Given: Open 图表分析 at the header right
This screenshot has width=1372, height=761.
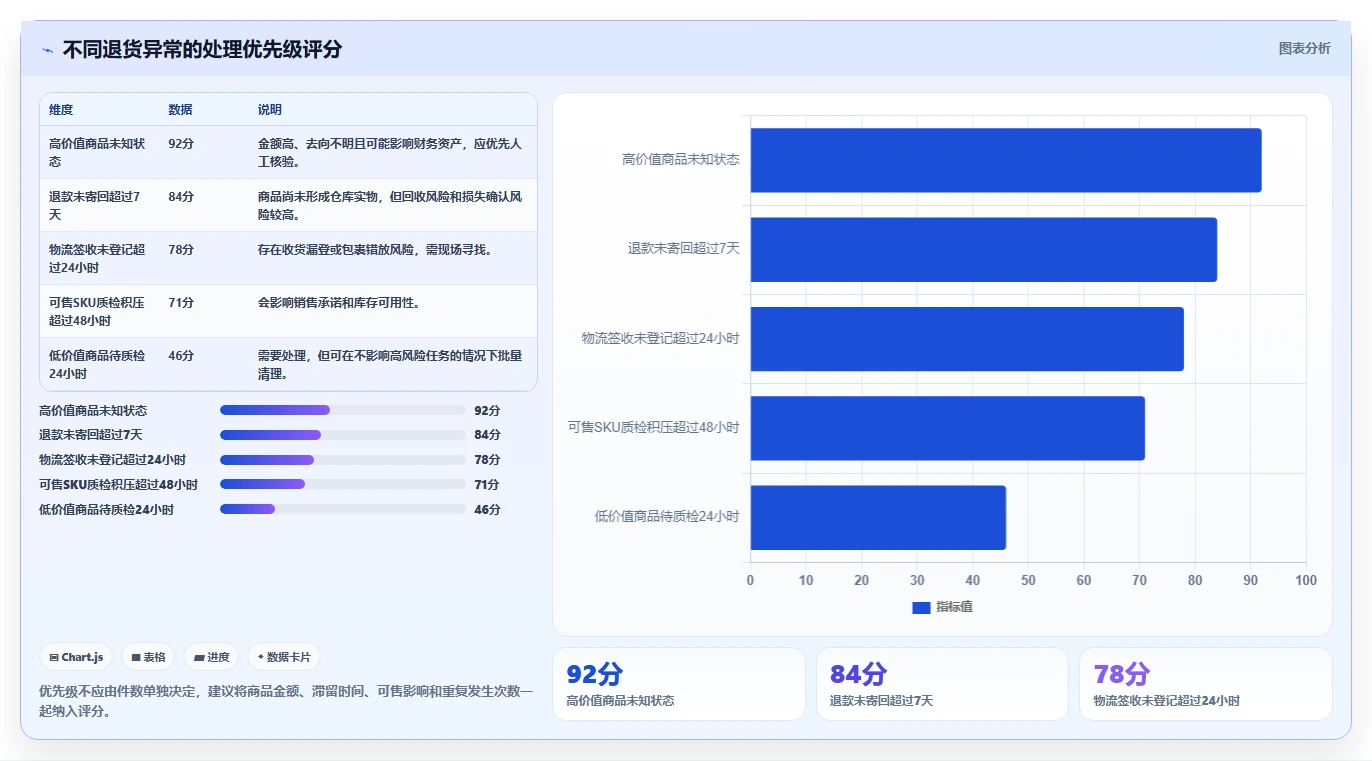Looking at the screenshot, I should [1305, 48].
